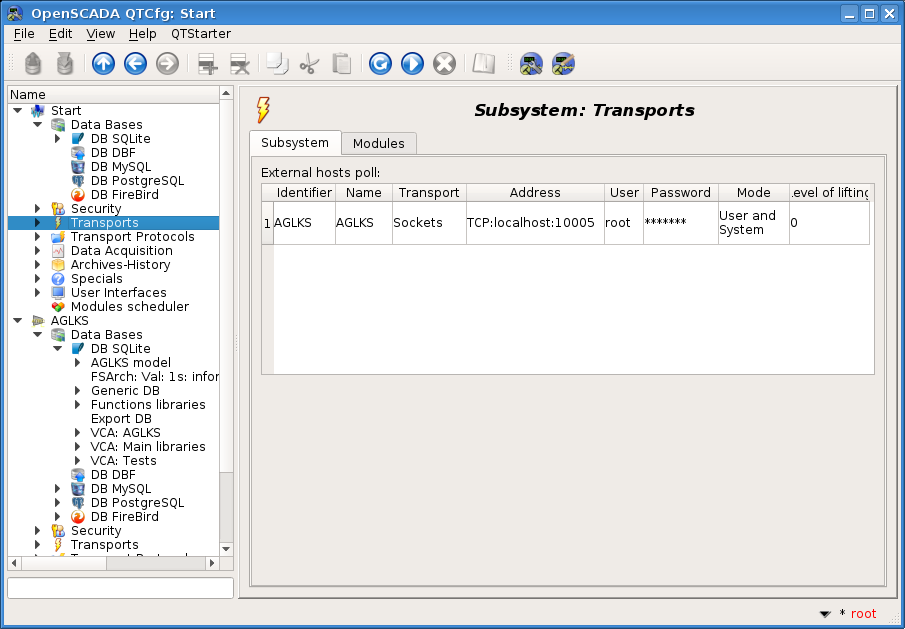Click the DB MySQL icon under Start
Viewport: 905px width, 629px height.
tap(78, 167)
